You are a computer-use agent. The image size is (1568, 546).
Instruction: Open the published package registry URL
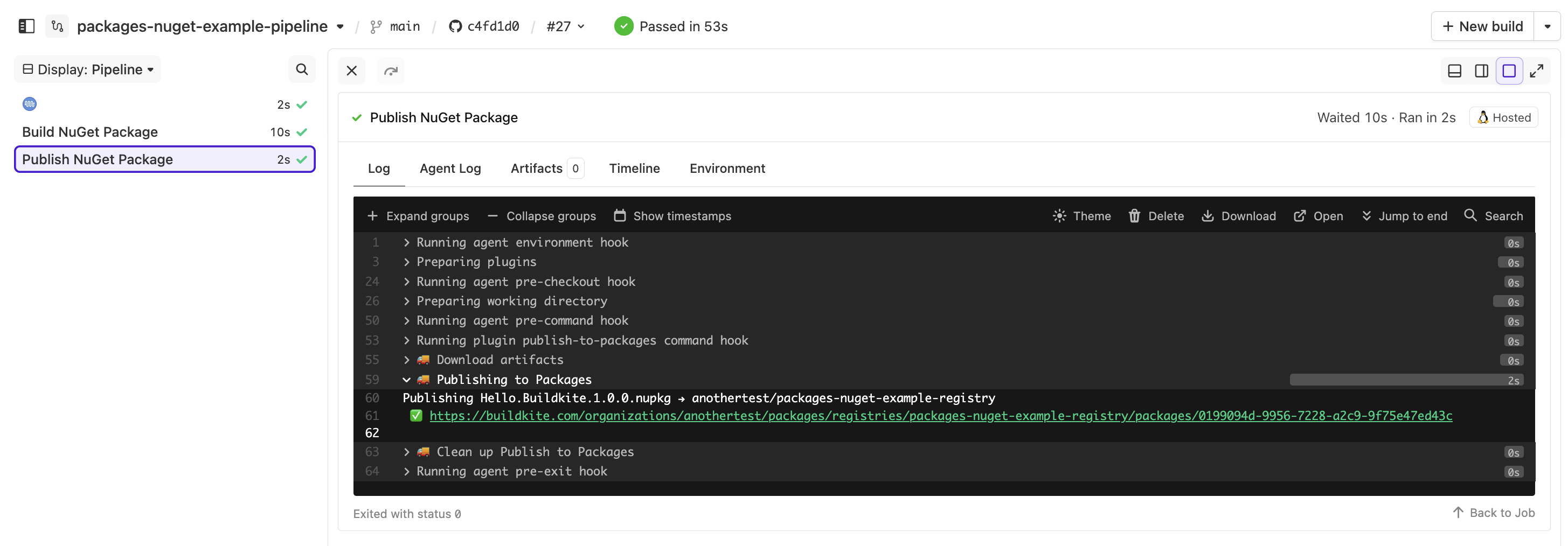[940, 416]
